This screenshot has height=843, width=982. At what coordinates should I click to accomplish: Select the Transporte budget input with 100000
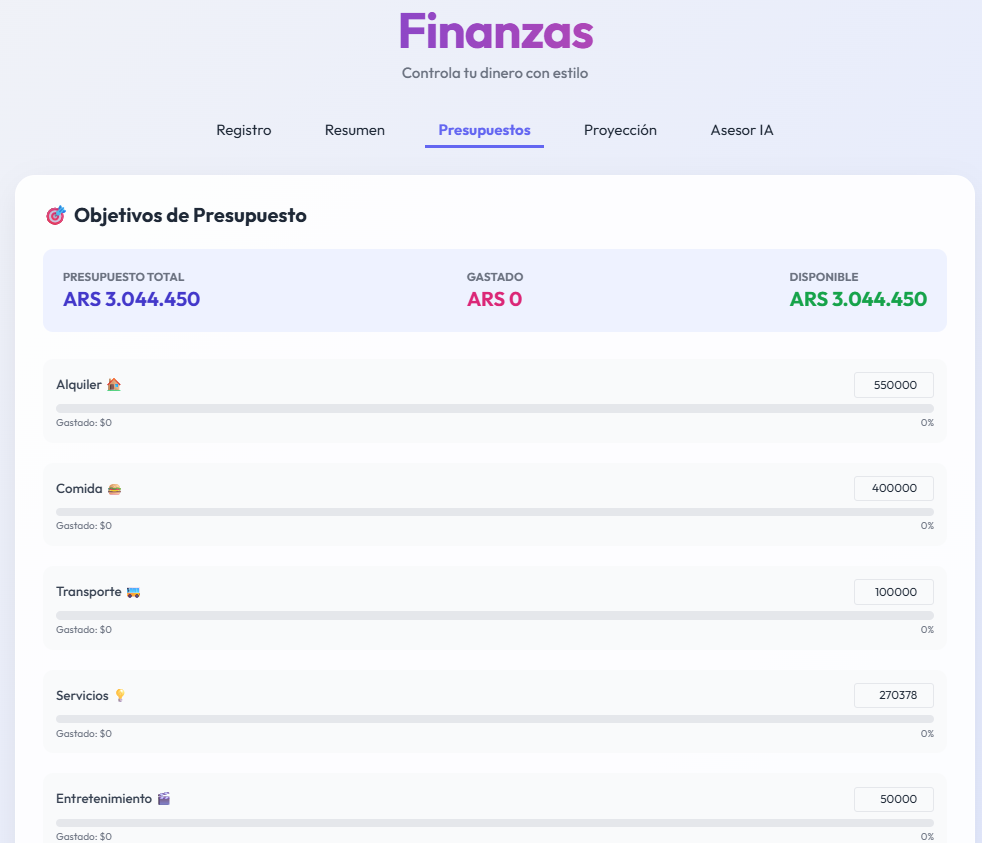point(894,592)
